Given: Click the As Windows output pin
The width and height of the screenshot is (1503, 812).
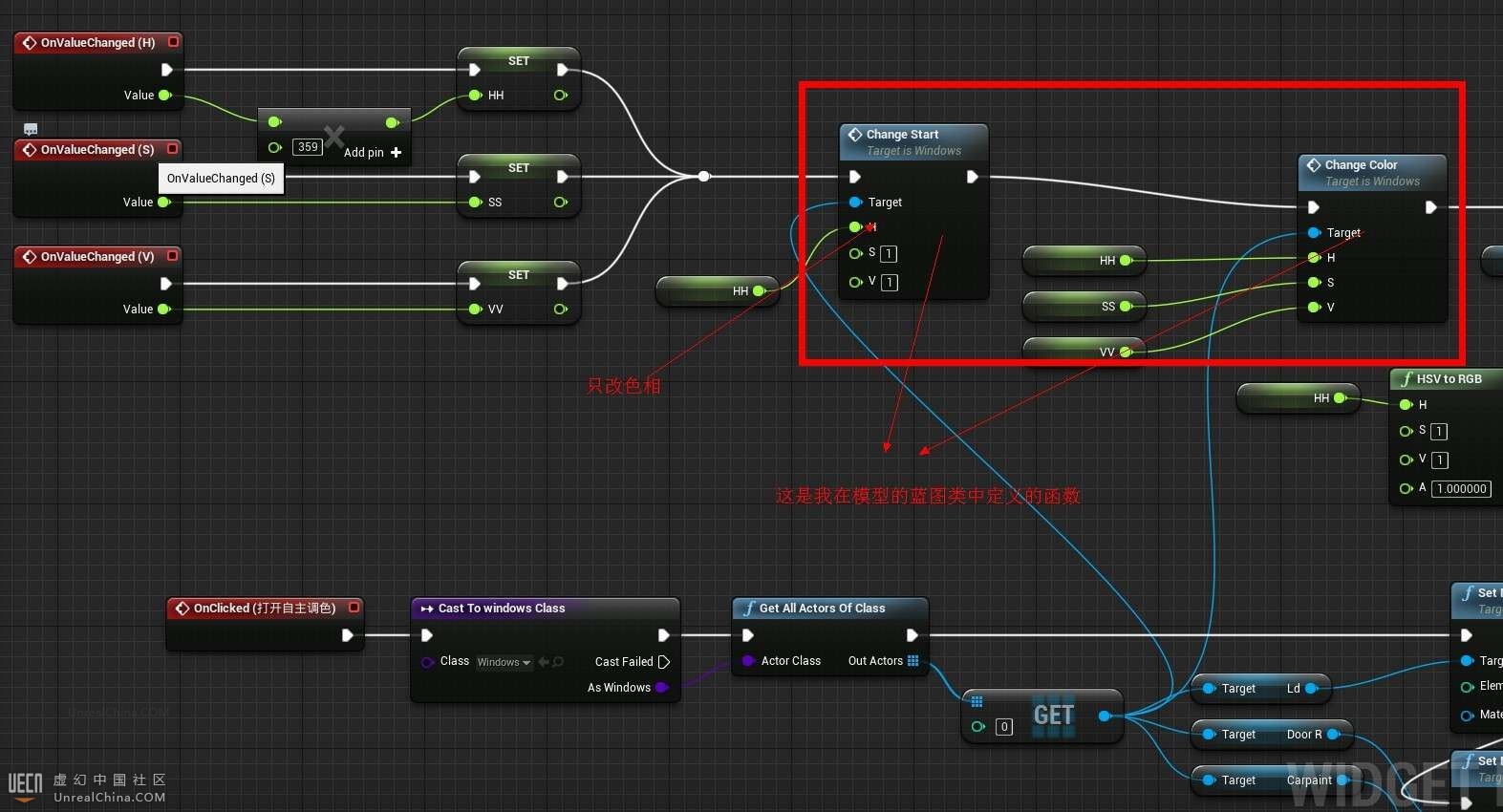Looking at the screenshot, I should click(x=661, y=688).
